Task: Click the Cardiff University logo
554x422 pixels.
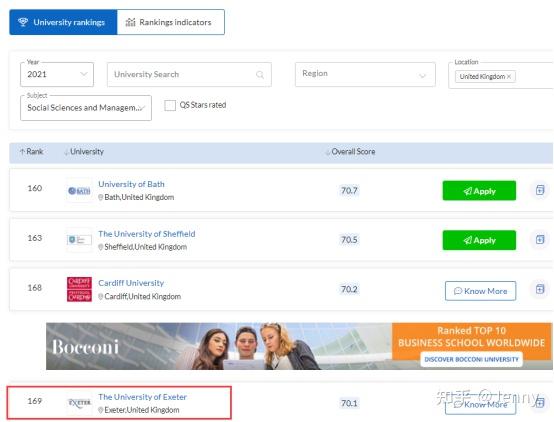Action: coord(79,289)
